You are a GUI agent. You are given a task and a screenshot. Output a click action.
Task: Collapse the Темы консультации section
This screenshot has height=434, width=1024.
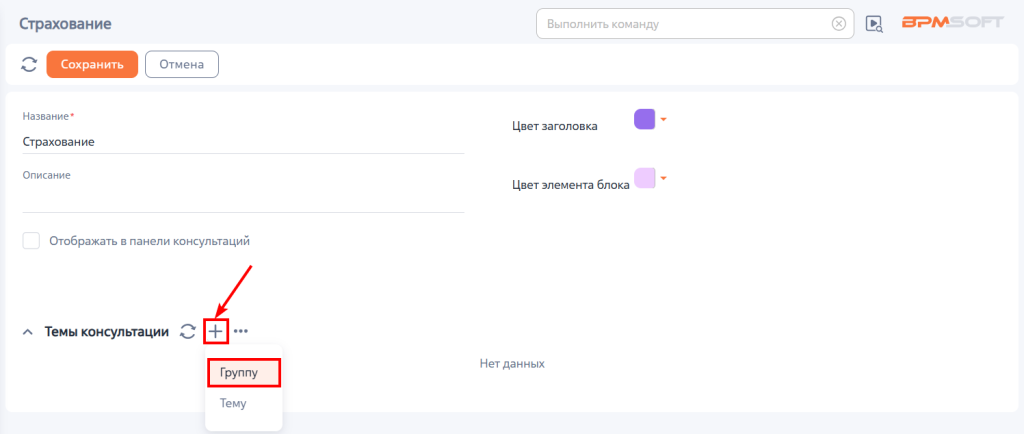click(27, 332)
